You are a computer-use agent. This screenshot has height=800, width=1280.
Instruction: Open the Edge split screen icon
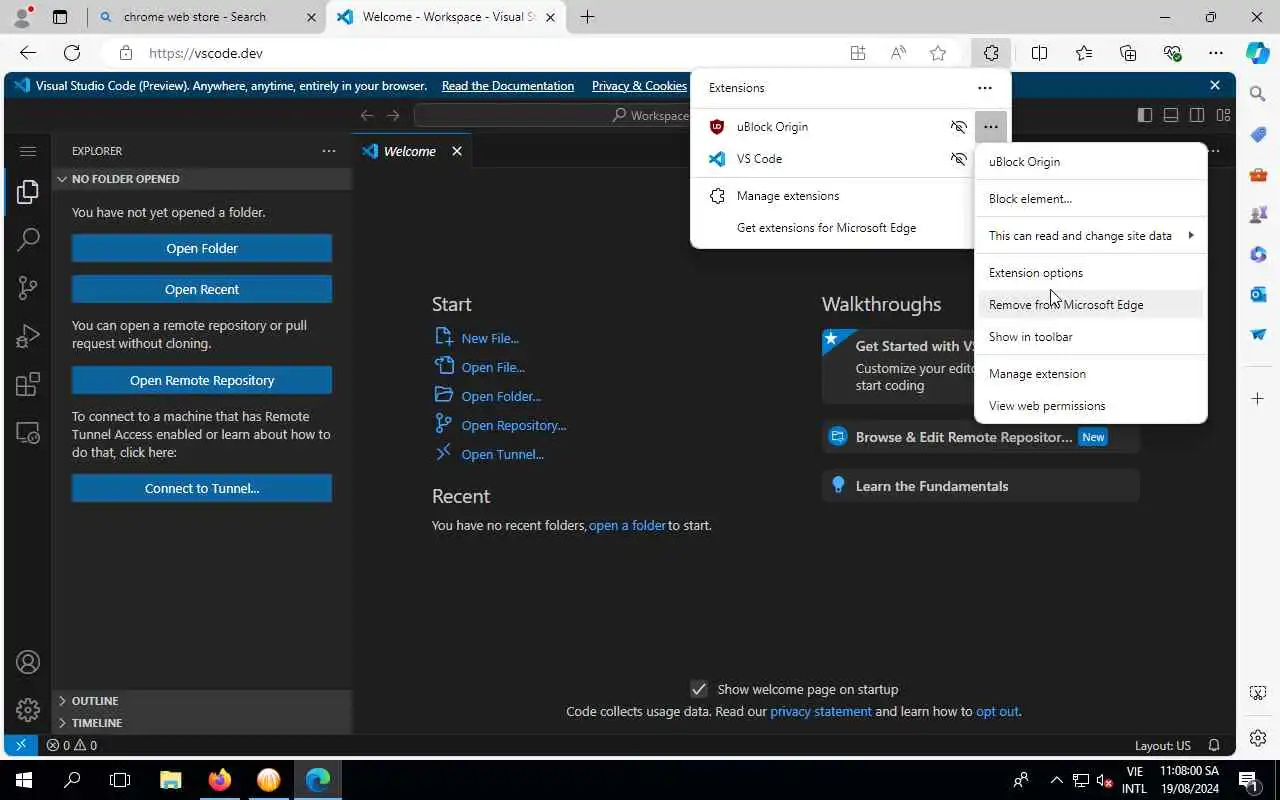(x=1040, y=53)
